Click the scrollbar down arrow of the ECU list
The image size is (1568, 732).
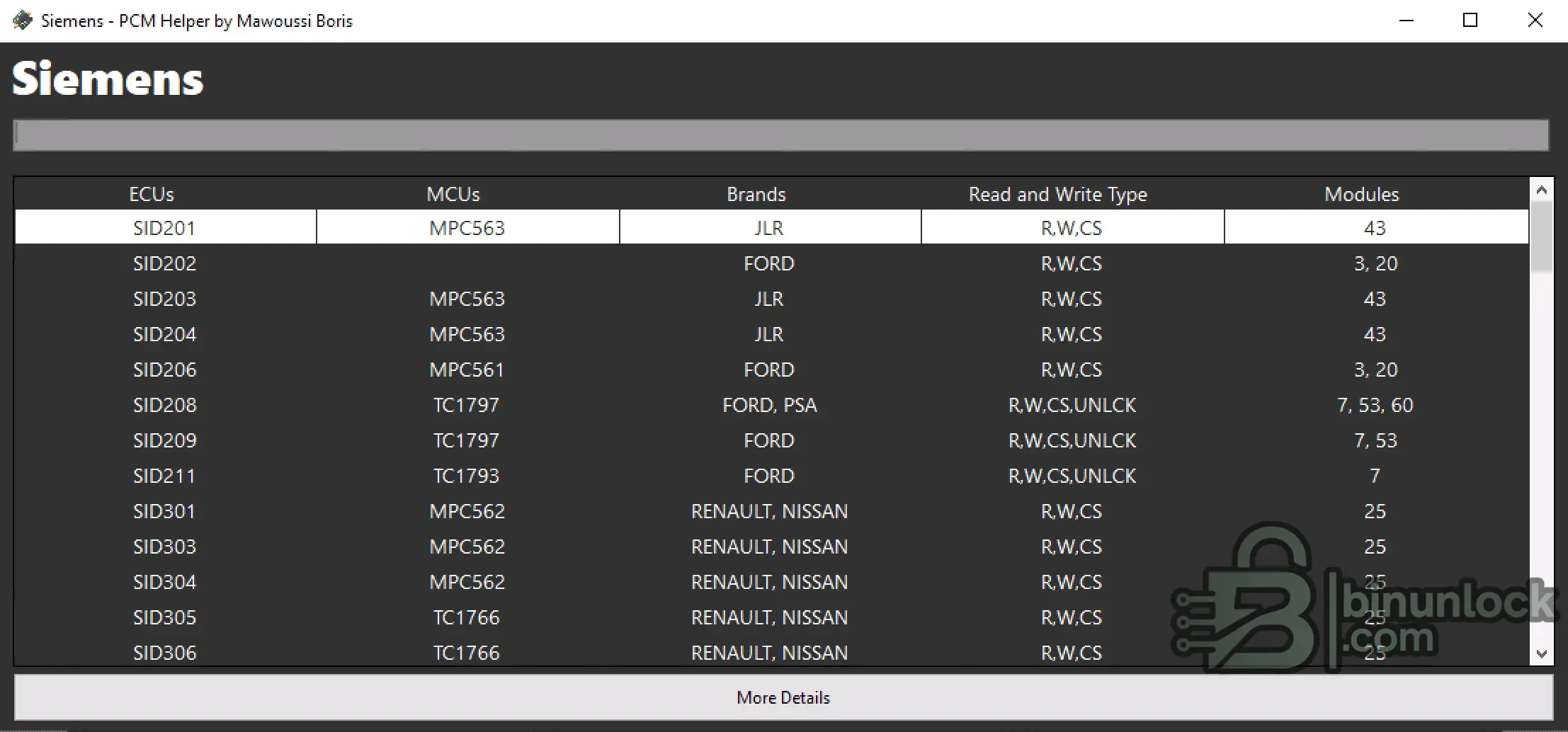[x=1542, y=653]
